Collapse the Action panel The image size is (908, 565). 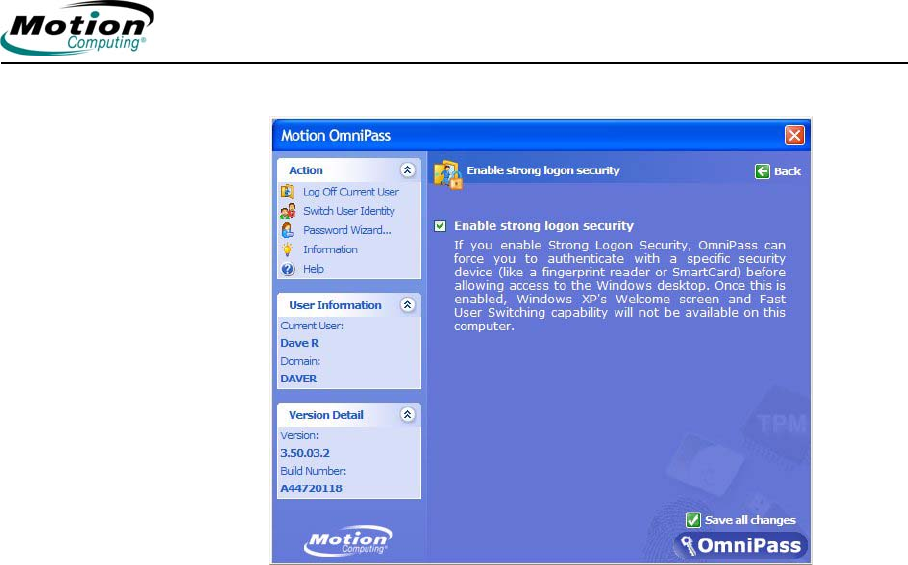tap(407, 170)
